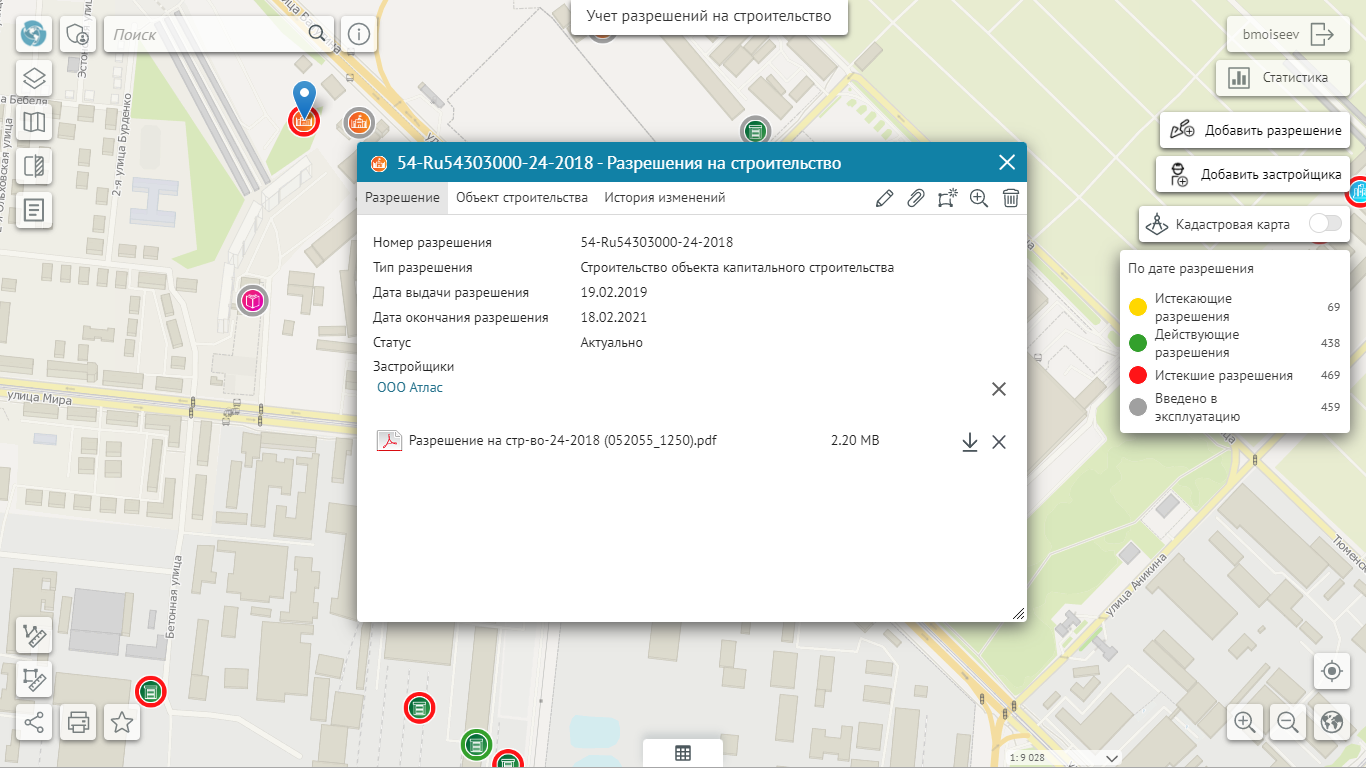Click the star bookmarks icon

122,721
